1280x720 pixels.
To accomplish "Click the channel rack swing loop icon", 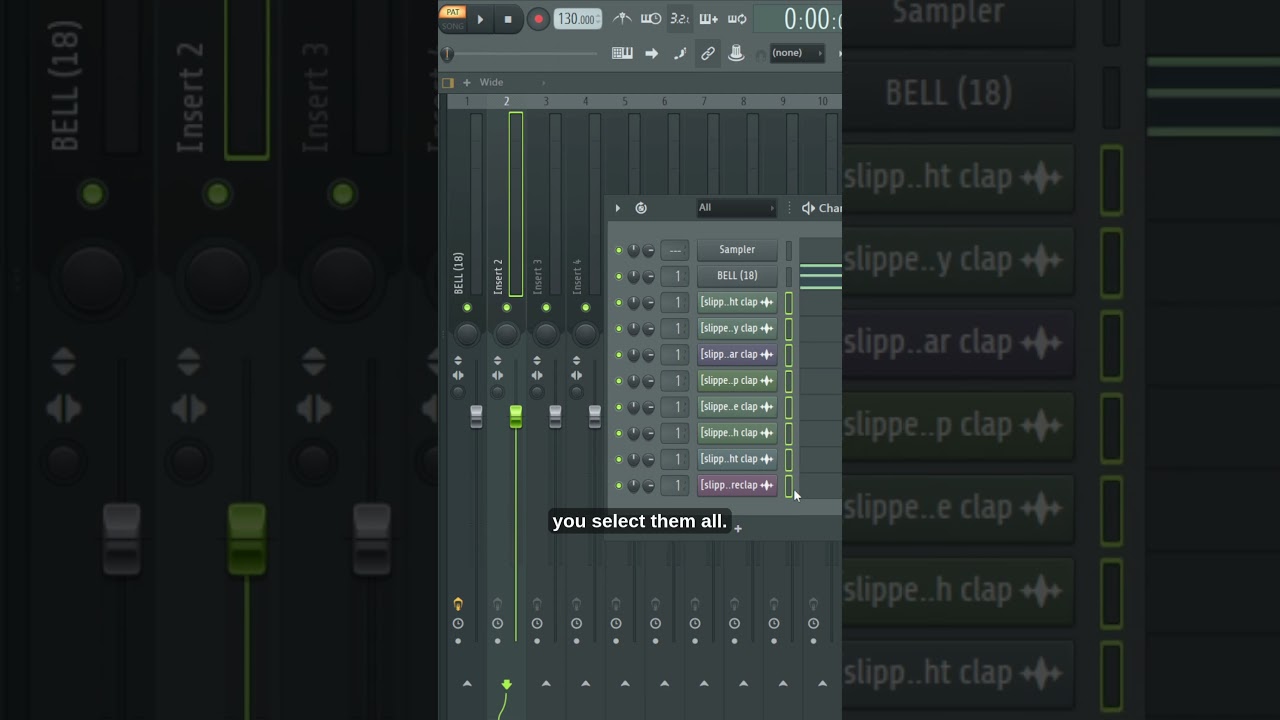I will [641, 208].
